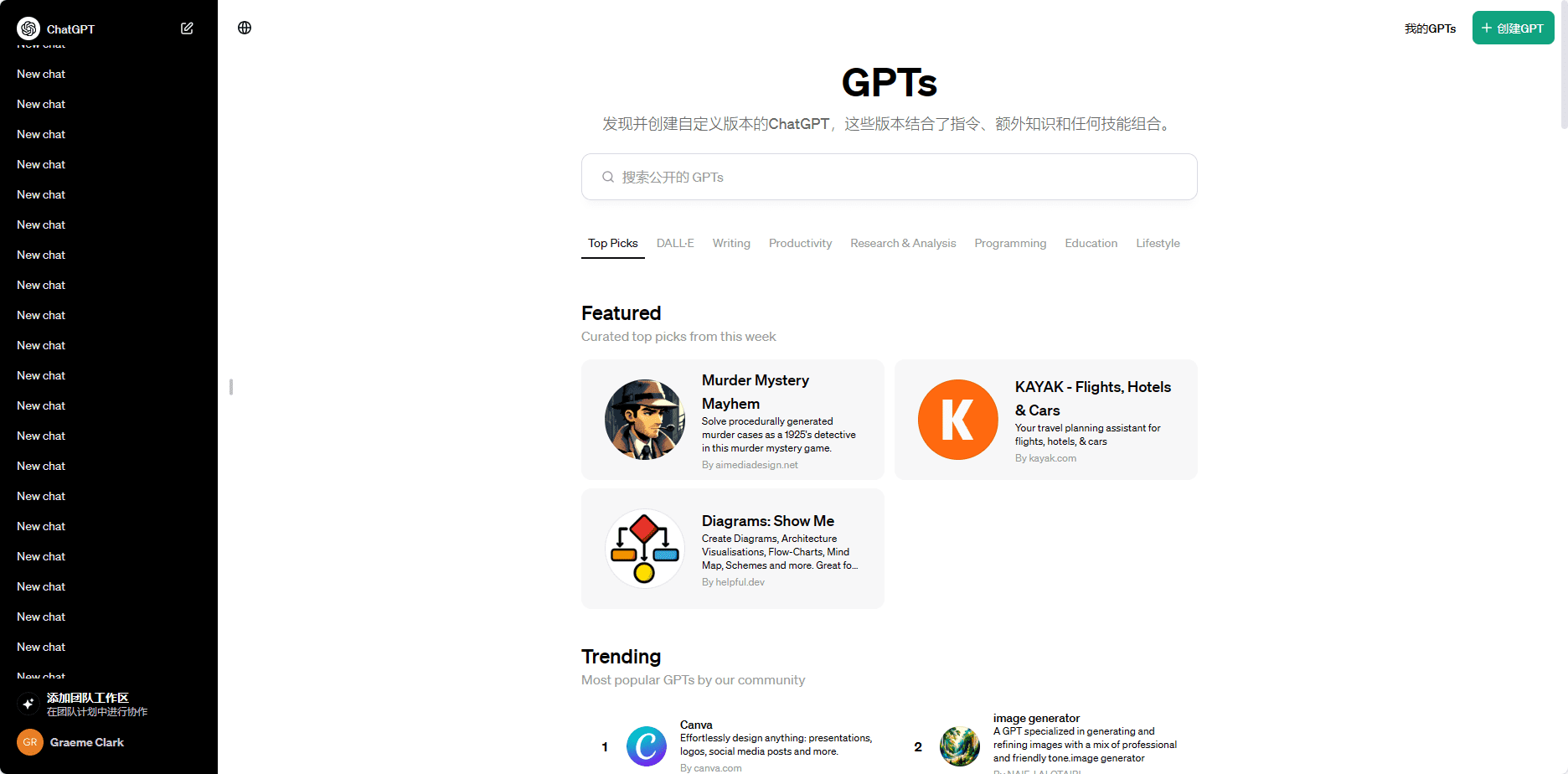
Task: Click the 在团队计划中进行协作 subtitle
Action: (x=97, y=712)
